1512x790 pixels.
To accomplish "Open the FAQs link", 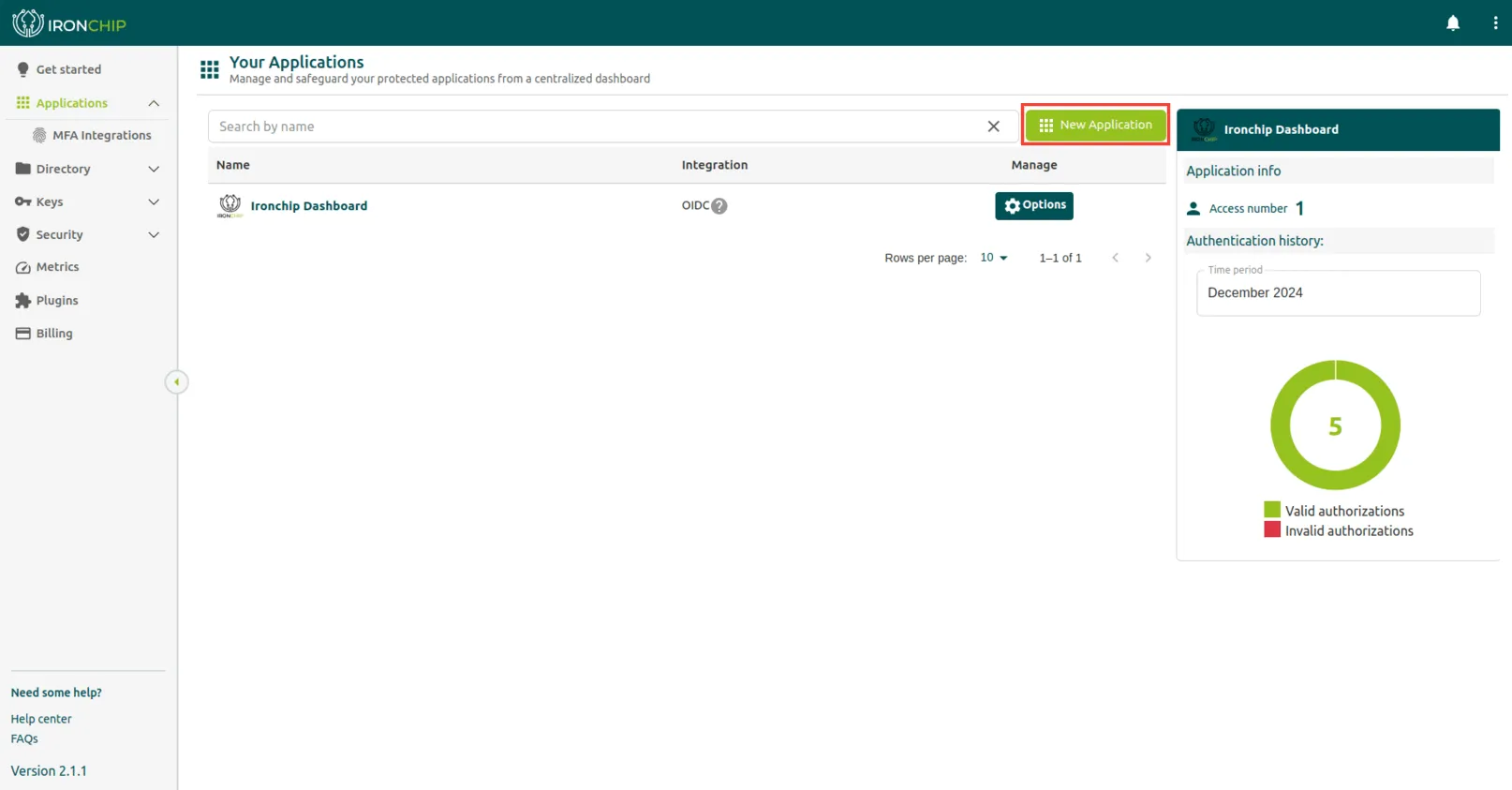I will 24,738.
